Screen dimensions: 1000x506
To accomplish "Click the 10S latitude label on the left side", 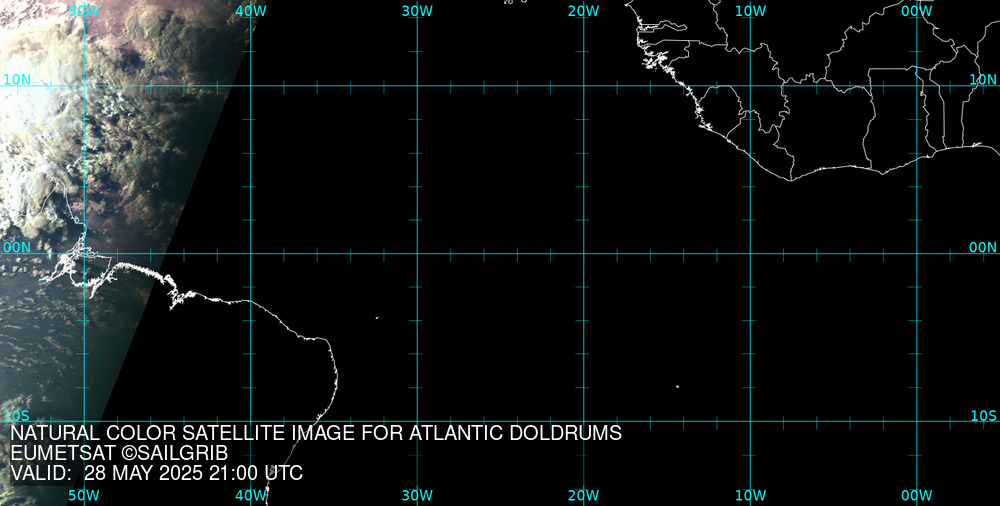I will [x=17, y=416].
